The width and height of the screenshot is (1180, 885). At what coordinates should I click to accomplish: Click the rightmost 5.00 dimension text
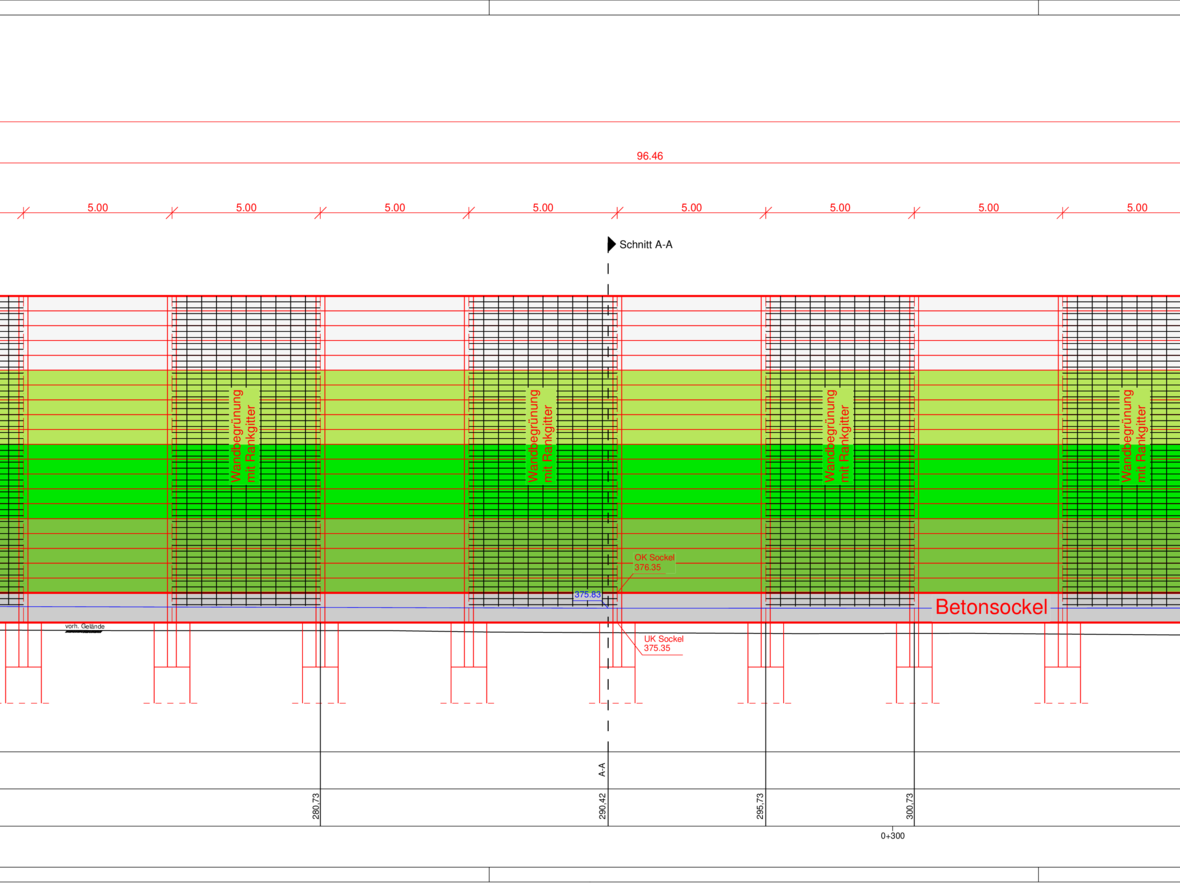pyautogui.click(x=1137, y=208)
